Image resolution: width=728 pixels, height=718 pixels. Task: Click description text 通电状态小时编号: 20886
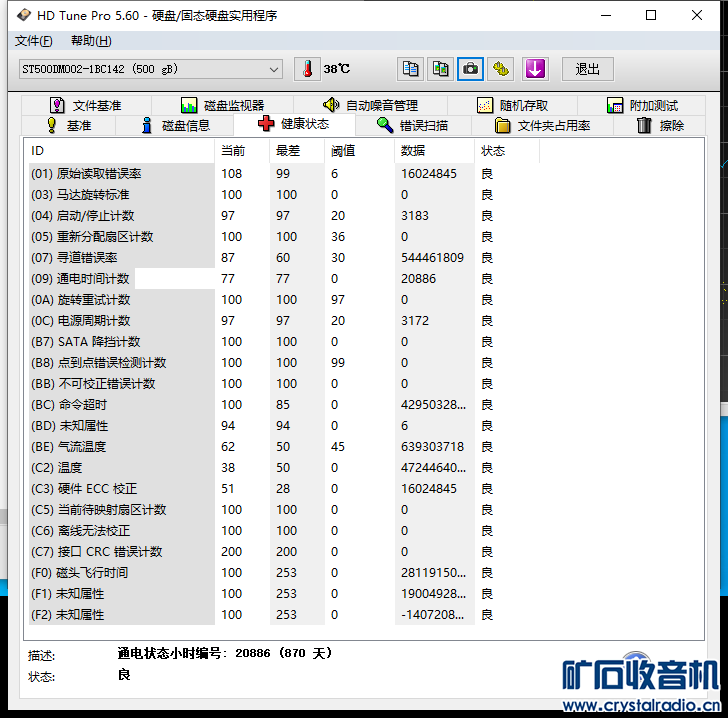click(194, 653)
